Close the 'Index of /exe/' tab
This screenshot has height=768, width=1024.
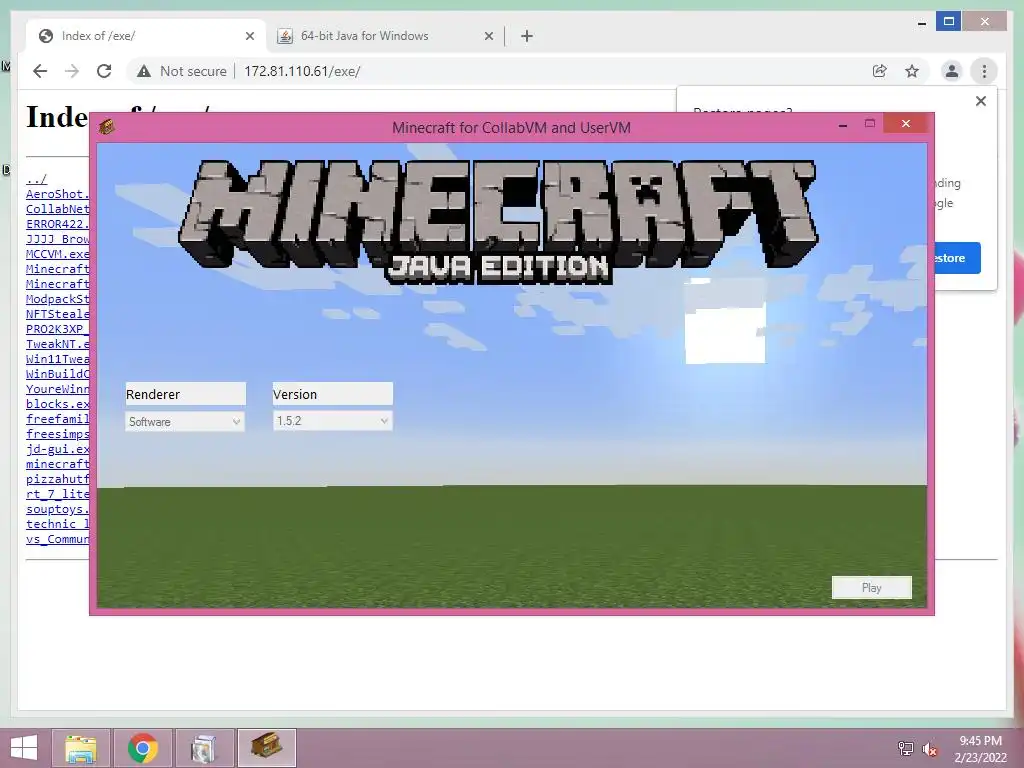coord(249,36)
